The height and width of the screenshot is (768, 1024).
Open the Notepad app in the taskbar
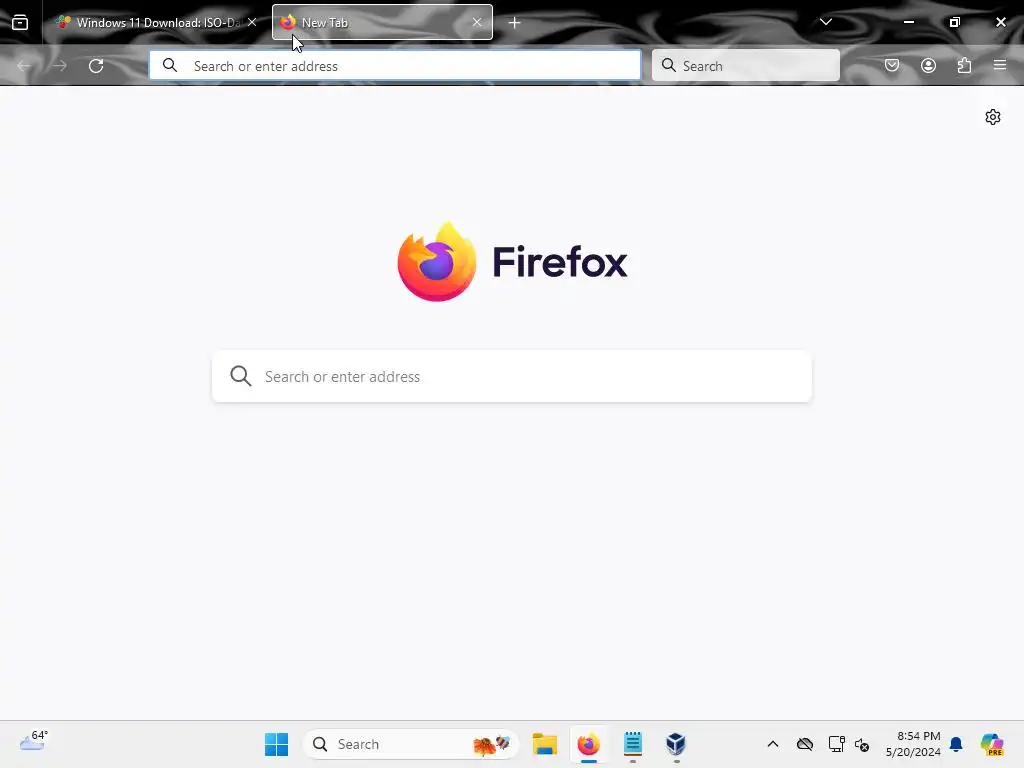coord(633,744)
